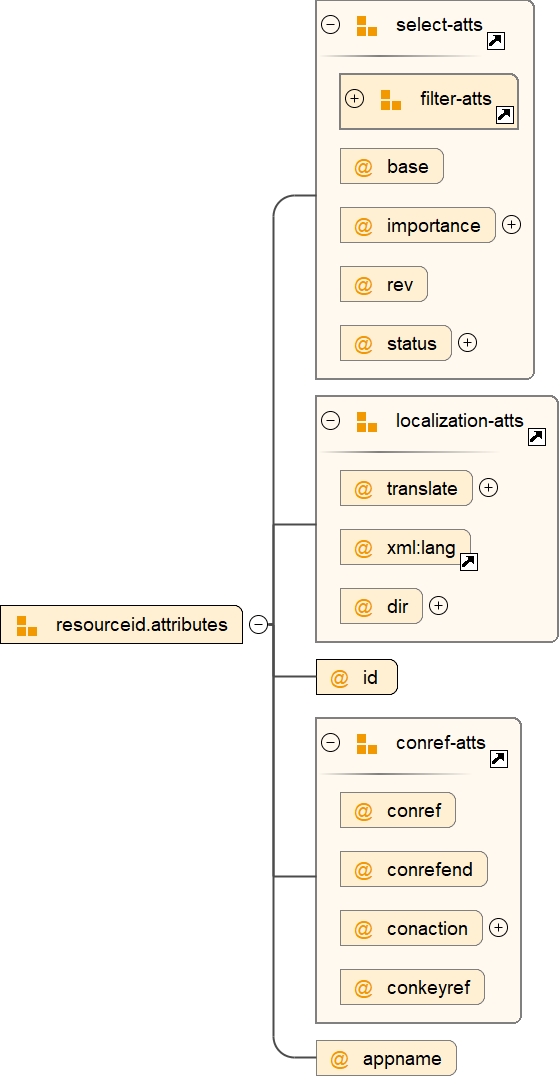
Task: Expand the dir attribute details
Action: coord(439,606)
